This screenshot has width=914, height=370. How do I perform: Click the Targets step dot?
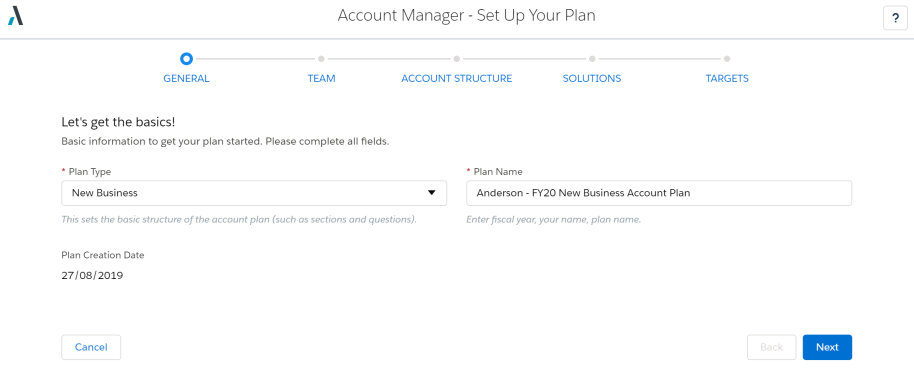coord(727,59)
